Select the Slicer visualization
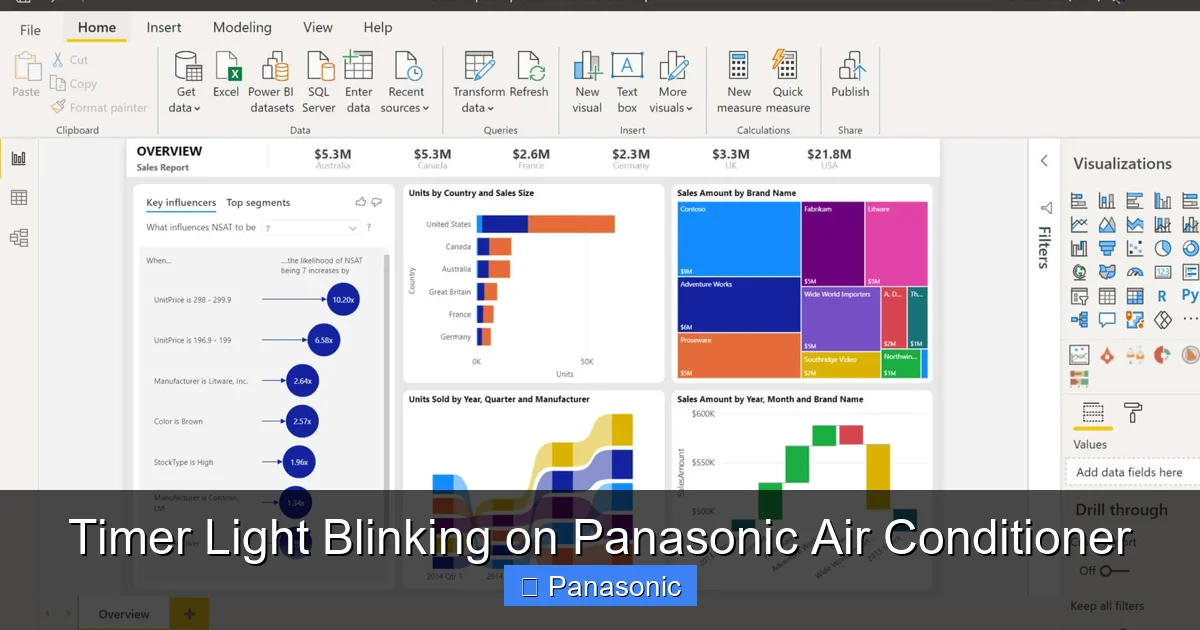Viewport: 1200px width, 630px height. point(1079,296)
